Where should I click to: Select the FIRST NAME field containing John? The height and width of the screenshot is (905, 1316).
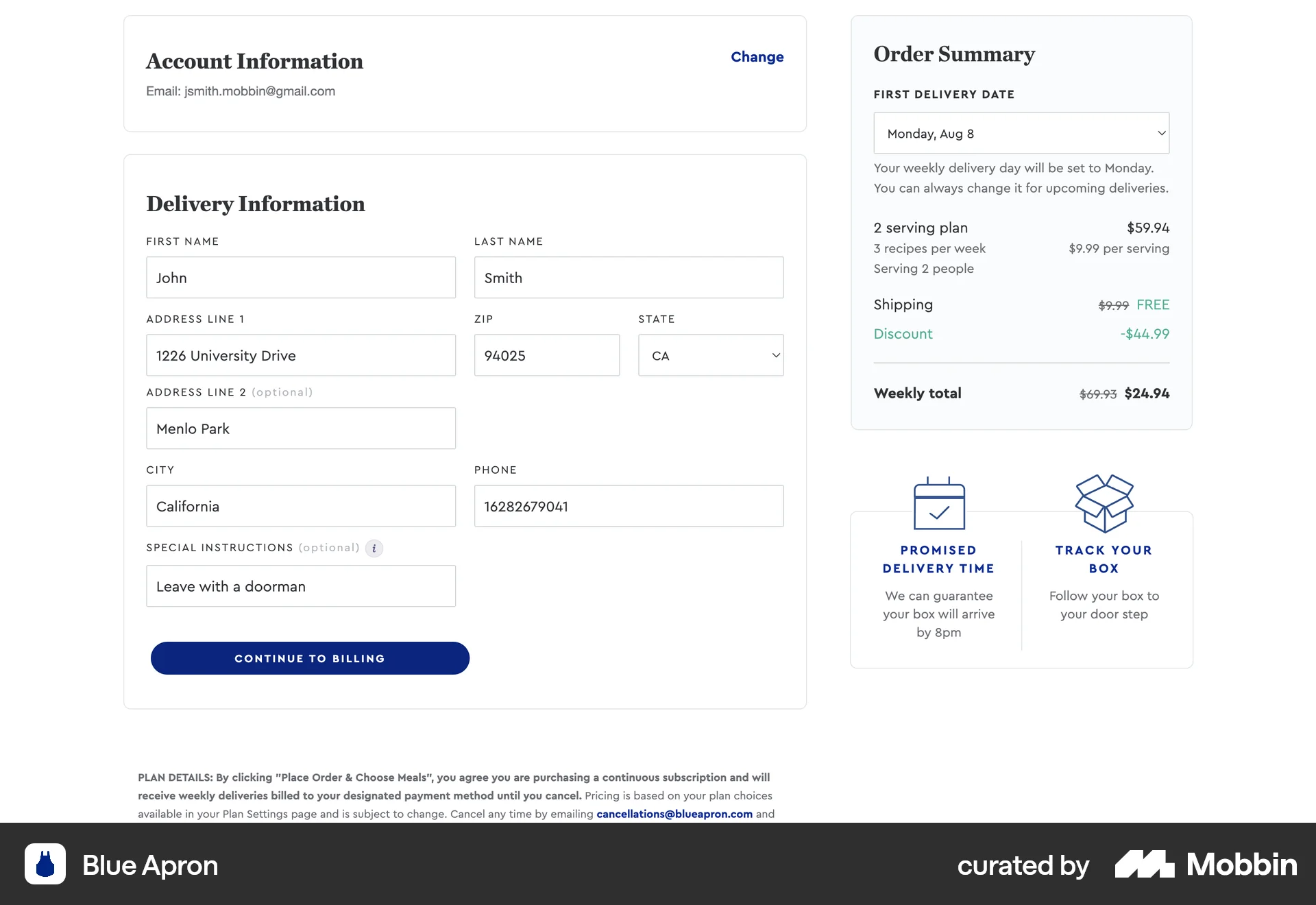(x=300, y=277)
